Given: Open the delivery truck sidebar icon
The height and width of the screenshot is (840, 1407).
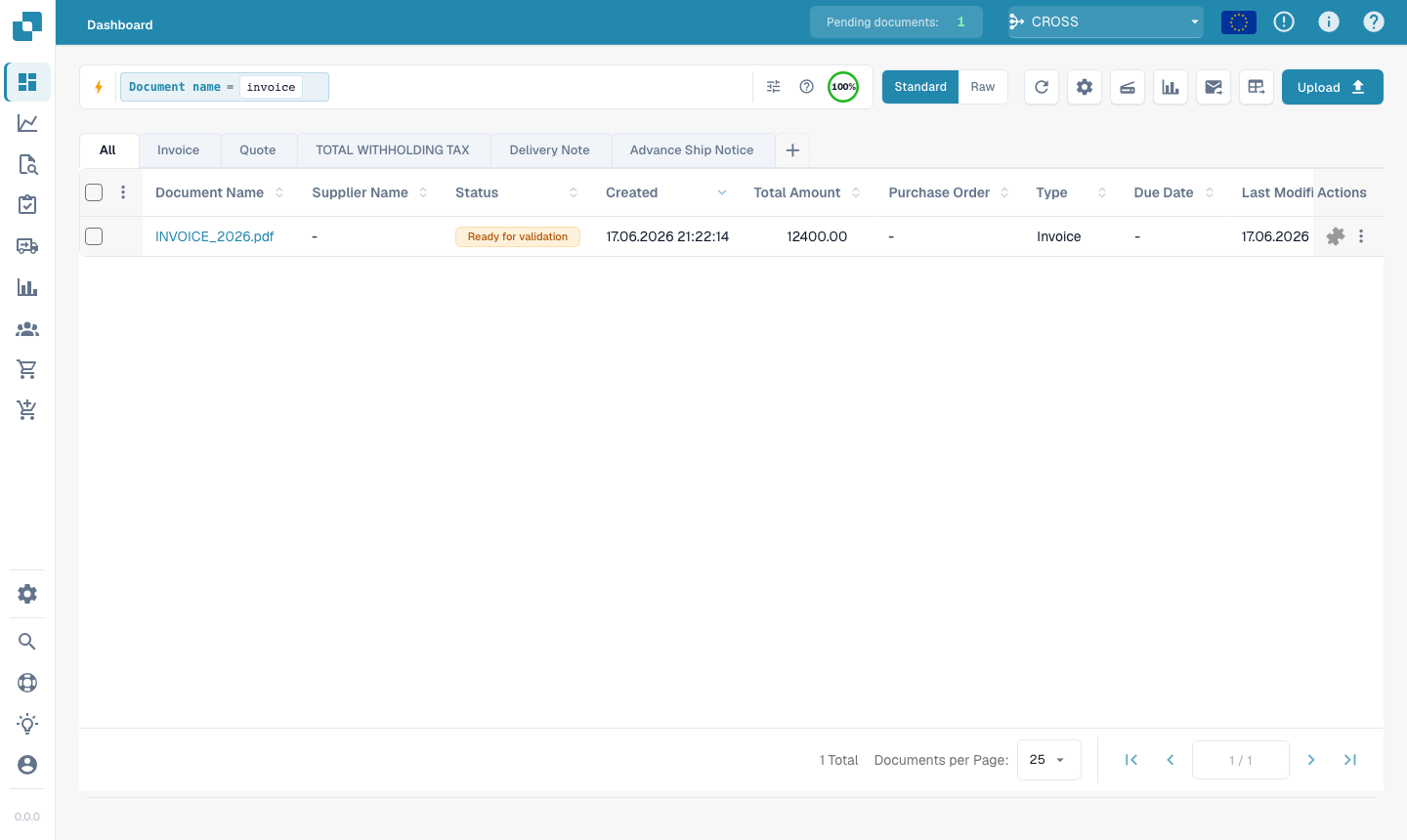Looking at the screenshot, I should pos(27,246).
